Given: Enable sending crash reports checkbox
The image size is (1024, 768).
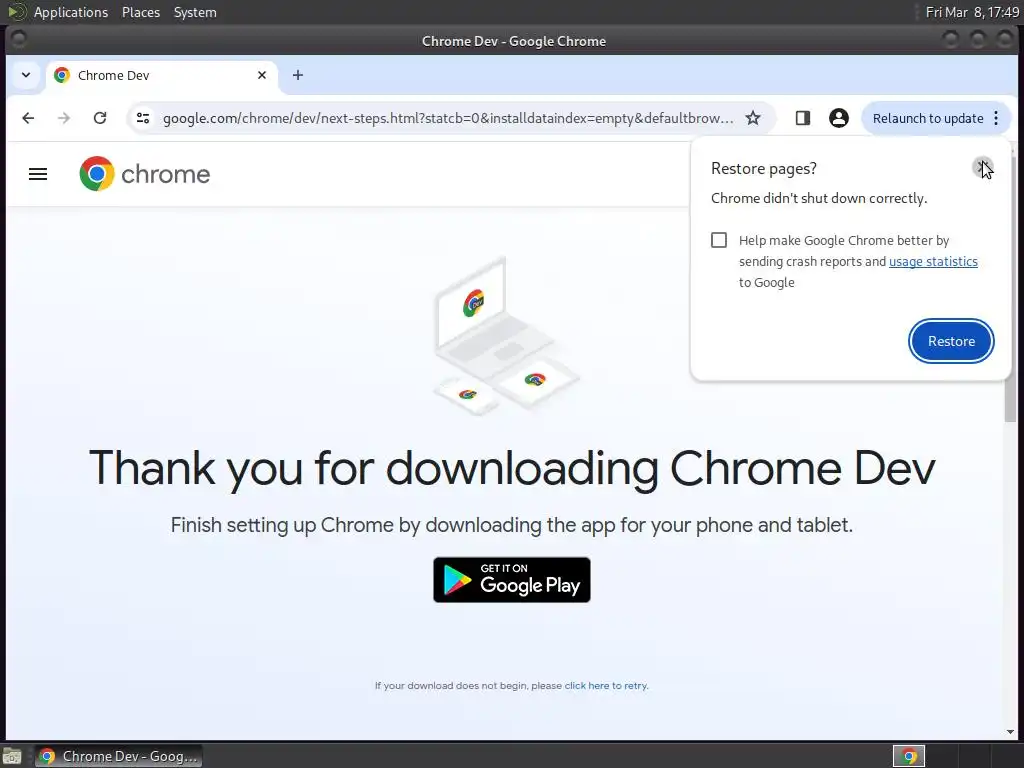Looking at the screenshot, I should 719,240.
